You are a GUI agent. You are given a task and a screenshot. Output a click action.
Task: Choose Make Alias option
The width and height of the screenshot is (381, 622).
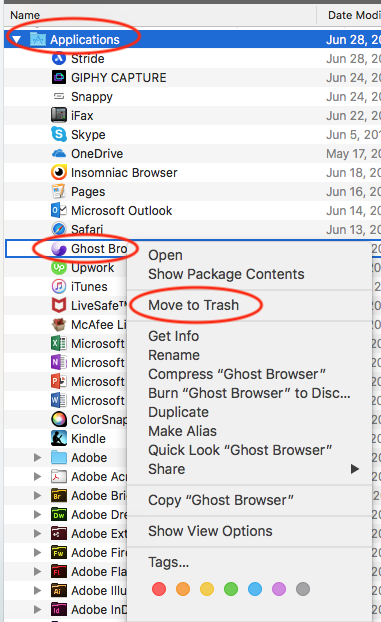[x=182, y=431]
